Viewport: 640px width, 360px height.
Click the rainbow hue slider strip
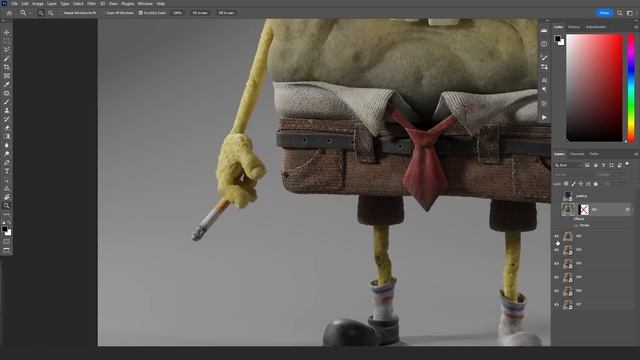click(x=631, y=88)
